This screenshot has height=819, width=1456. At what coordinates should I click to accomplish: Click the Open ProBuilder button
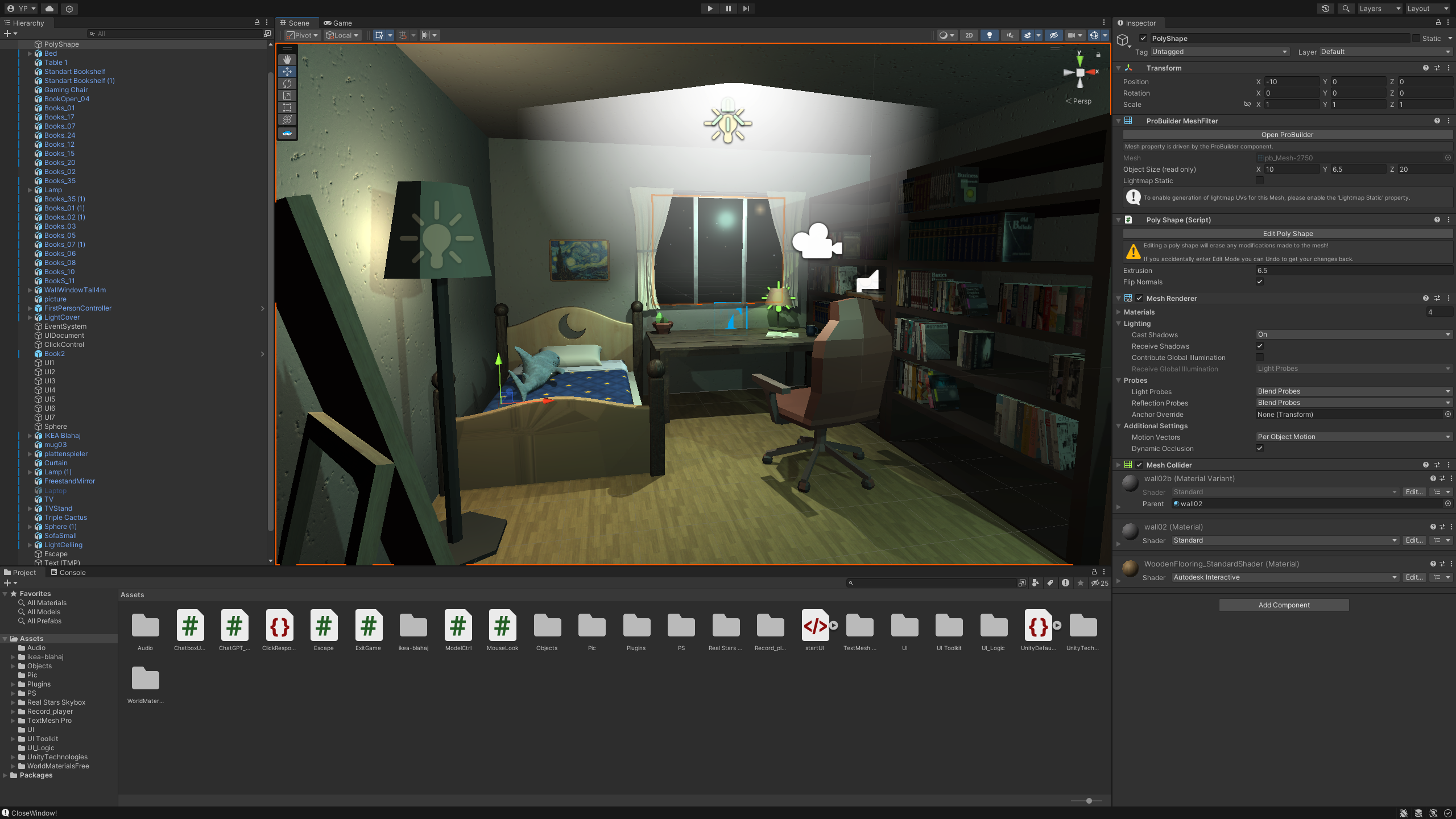click(1287, 134)
